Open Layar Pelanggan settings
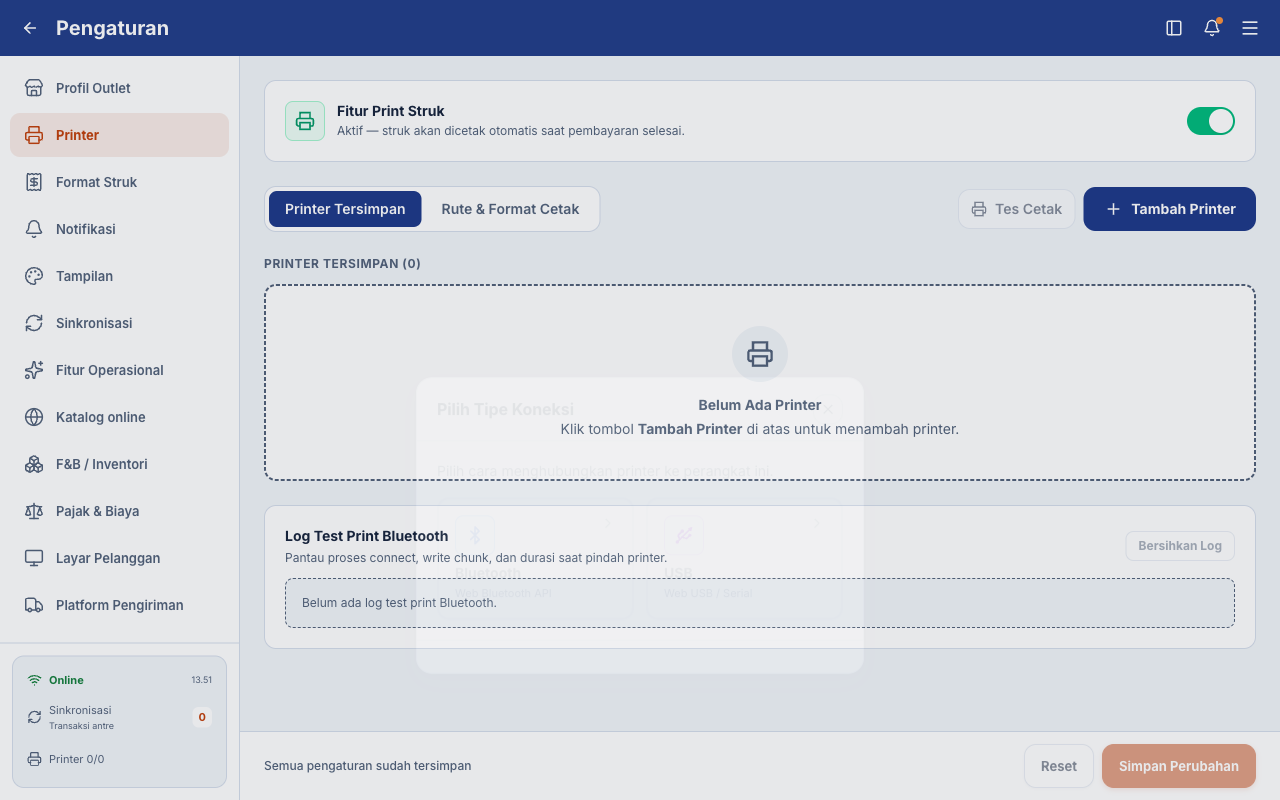This screenshot has height=800, width=1280. coord(120,558)
